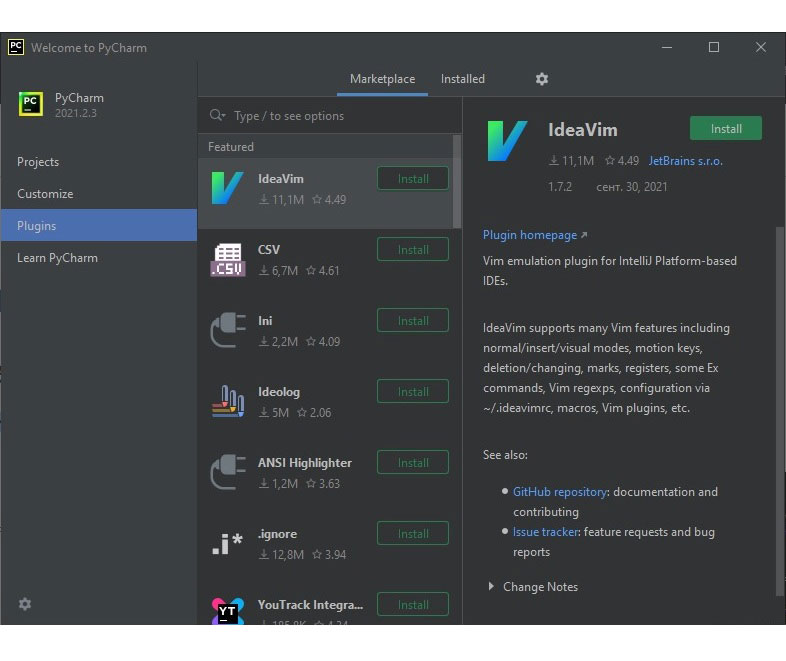
Task: Click the YouTrack Integration plugin icon
Action: tap(228, 611)
